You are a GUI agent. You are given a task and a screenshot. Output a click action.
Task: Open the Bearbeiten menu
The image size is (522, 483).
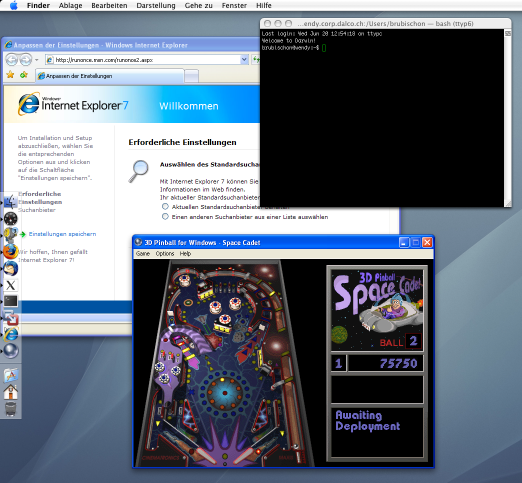click(x=109, y=5)
